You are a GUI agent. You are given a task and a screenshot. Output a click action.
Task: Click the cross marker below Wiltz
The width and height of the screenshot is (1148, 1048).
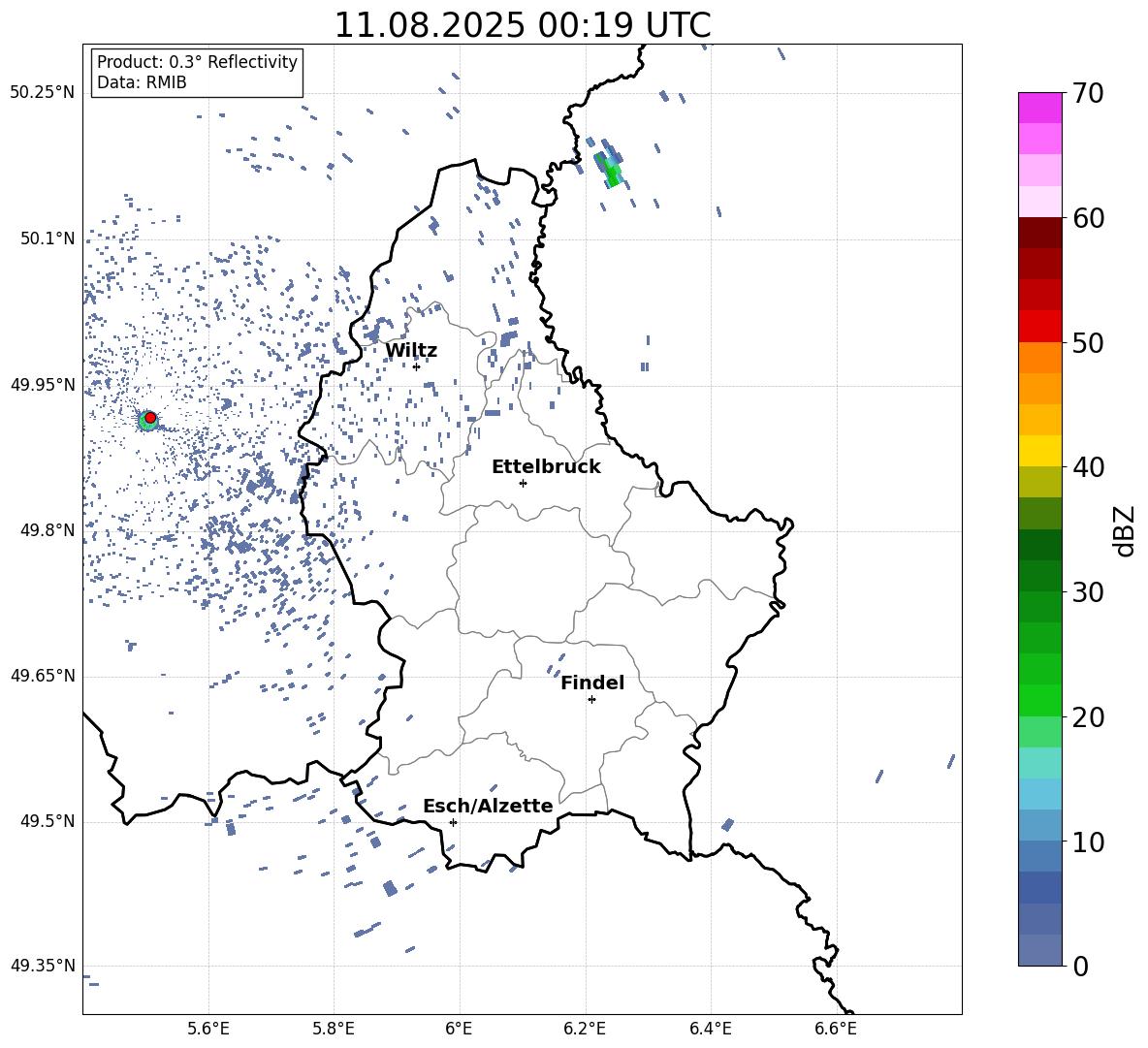416,366
